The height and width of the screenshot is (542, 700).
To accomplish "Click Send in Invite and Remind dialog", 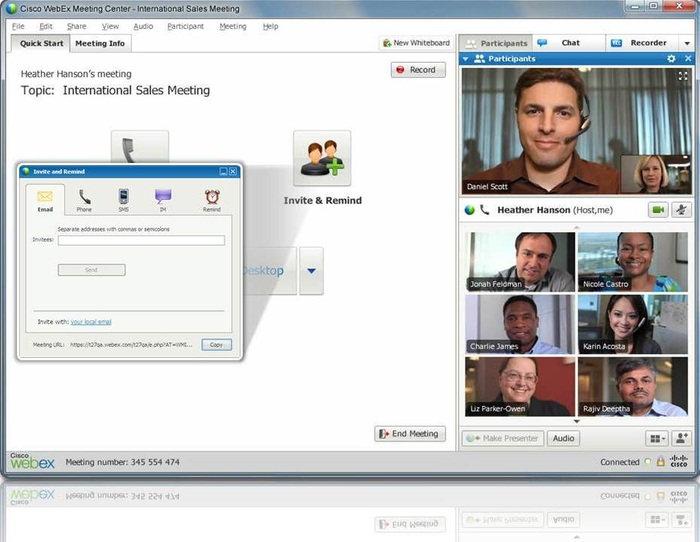I will (x=92, y=270).
